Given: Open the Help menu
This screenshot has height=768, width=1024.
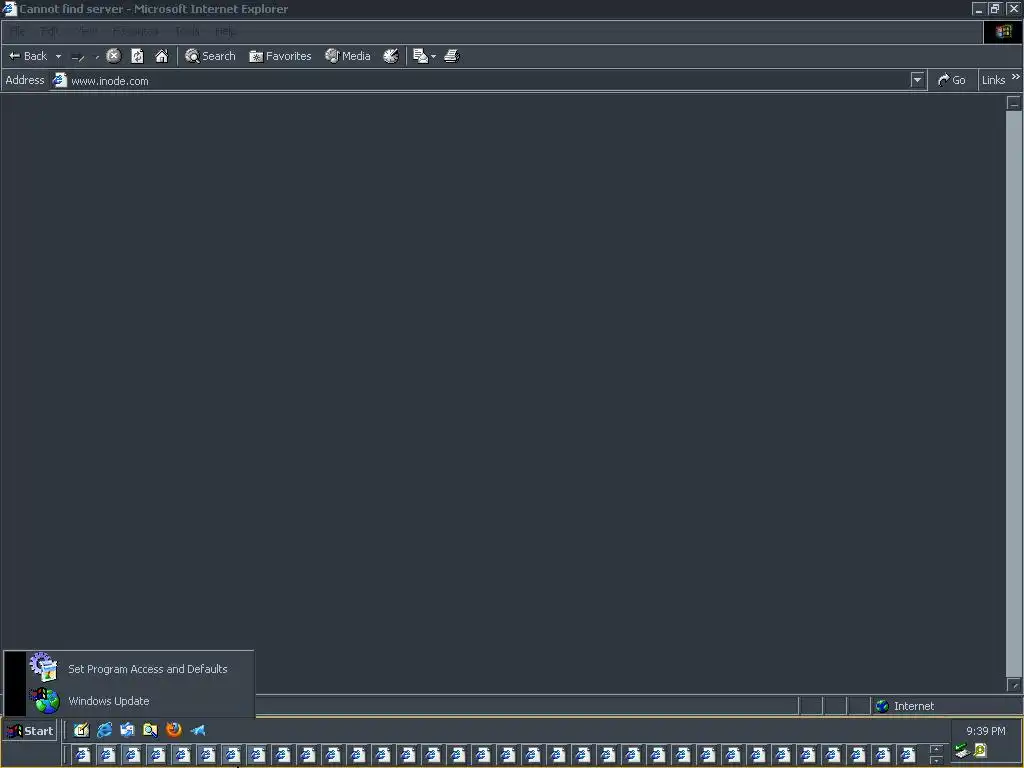Looking at the screenshot, I should 225,31.
